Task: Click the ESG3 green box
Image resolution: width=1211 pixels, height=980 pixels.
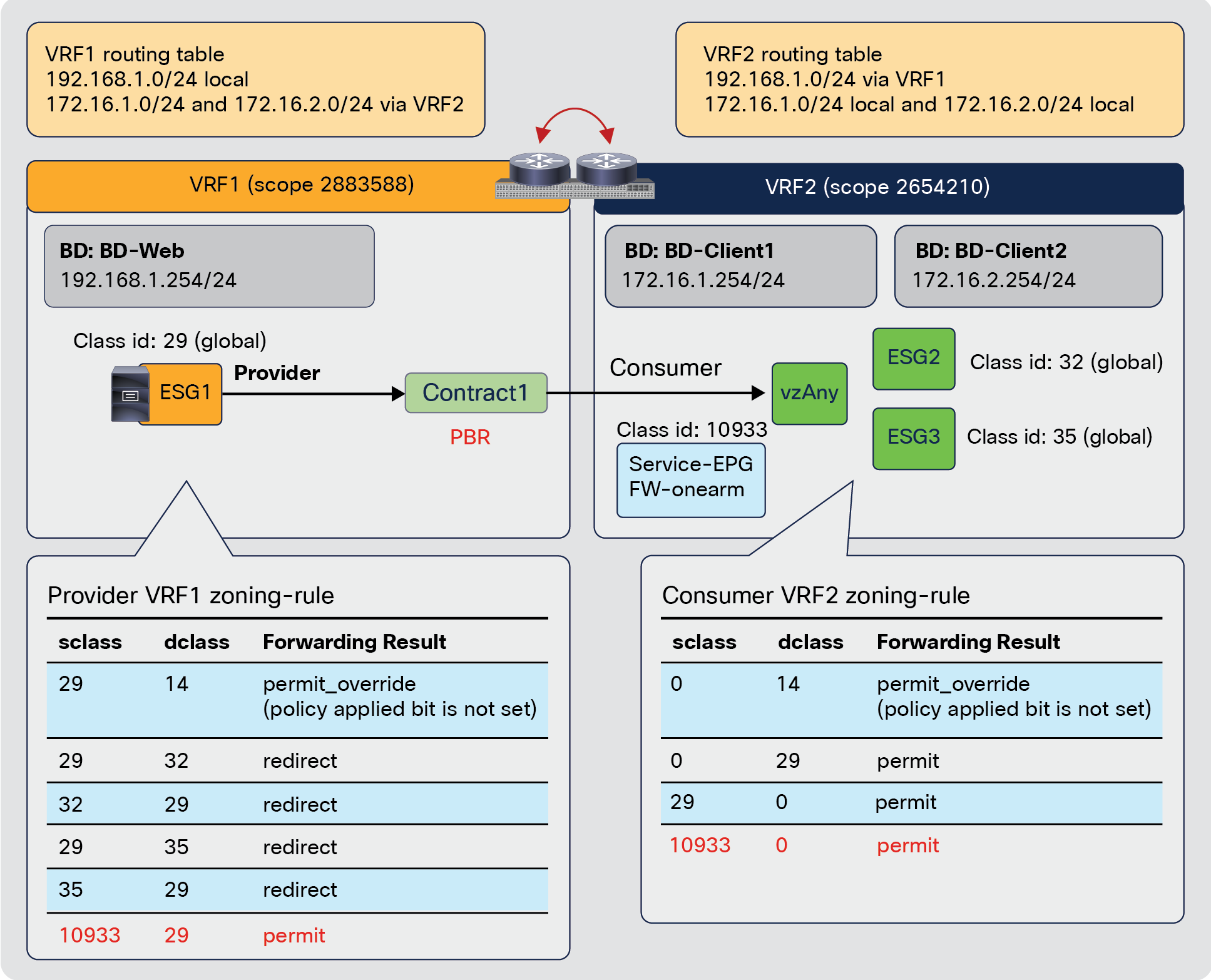Action: (914, 438)
